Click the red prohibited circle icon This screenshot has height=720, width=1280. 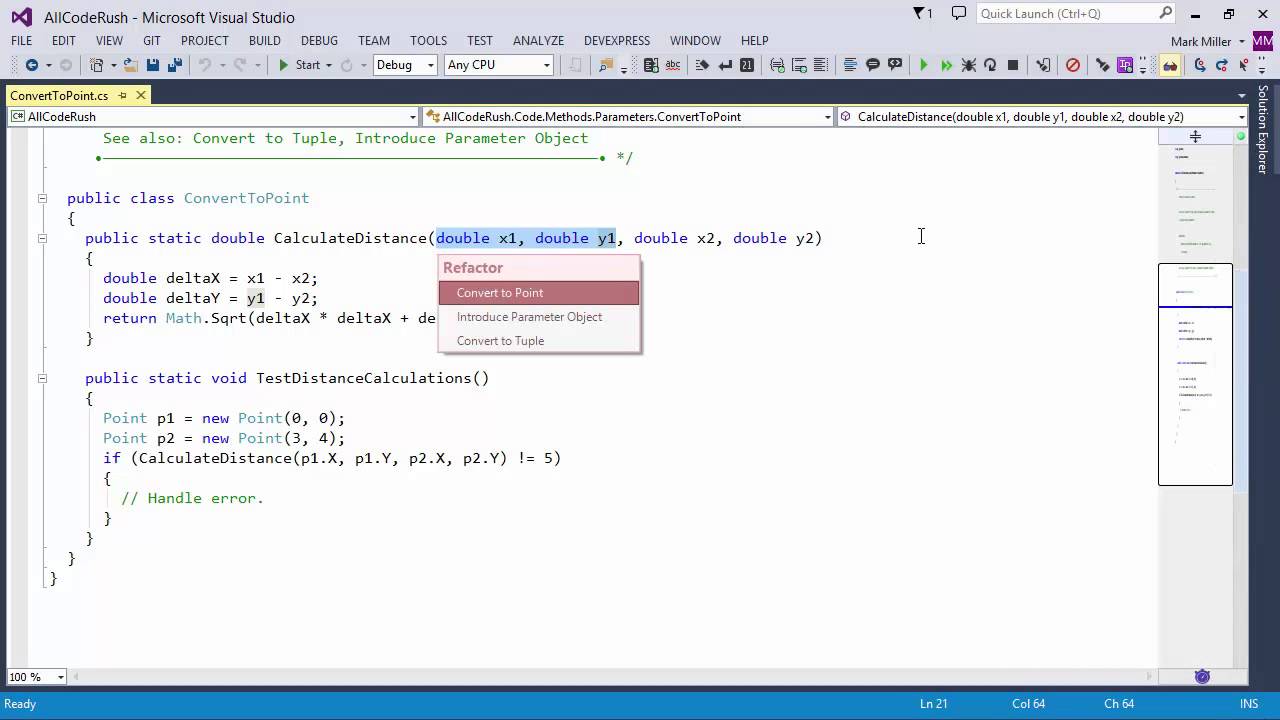click(x=1072, y=65)
